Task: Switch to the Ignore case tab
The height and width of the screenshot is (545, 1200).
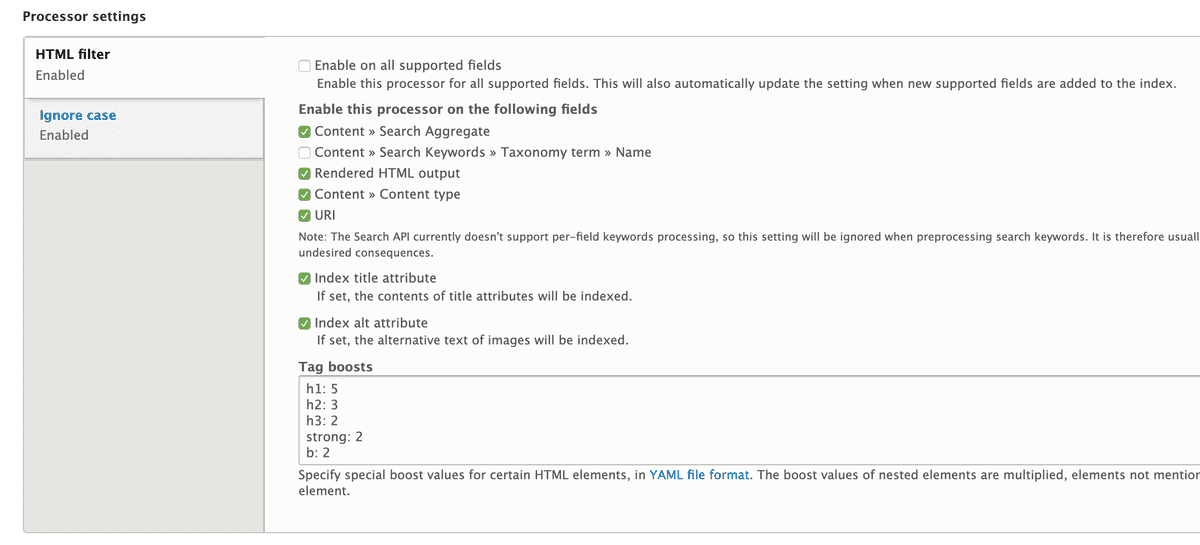Action: tap(77, 115)
